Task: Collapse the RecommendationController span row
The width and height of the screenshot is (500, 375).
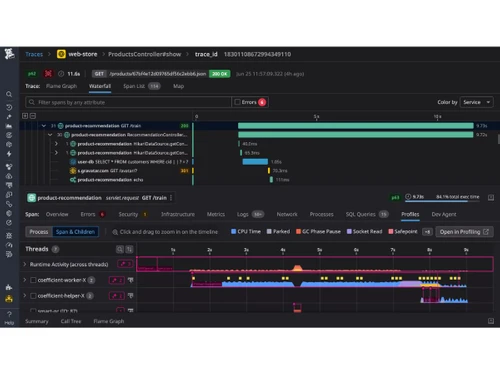Action: pyautogui.click(x=50, y=135)
